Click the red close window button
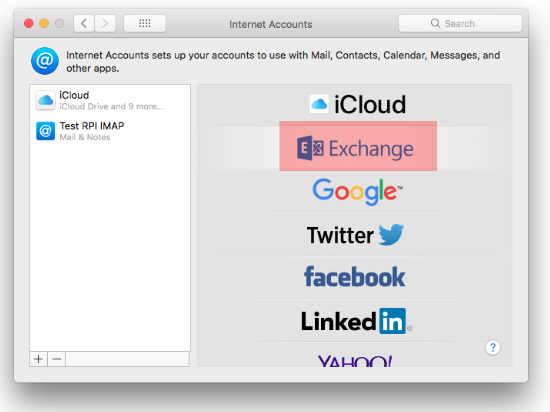The image size is (550, 412). (28, 23)
